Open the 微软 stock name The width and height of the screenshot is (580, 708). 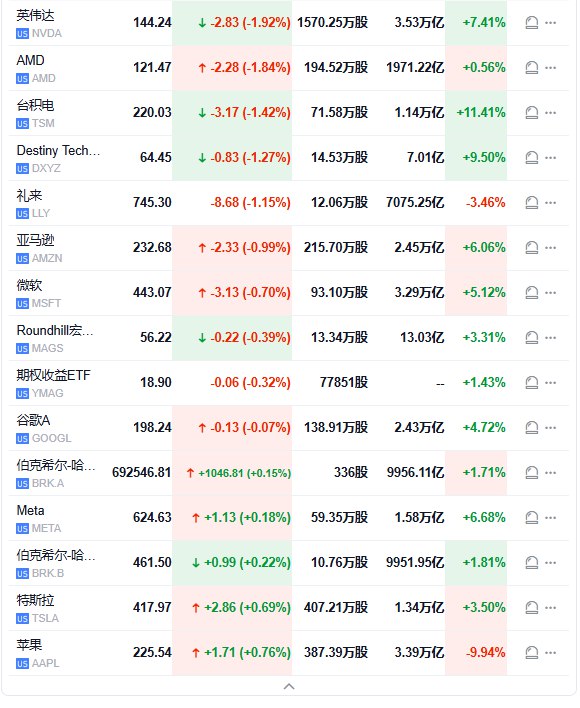[29, 285]
